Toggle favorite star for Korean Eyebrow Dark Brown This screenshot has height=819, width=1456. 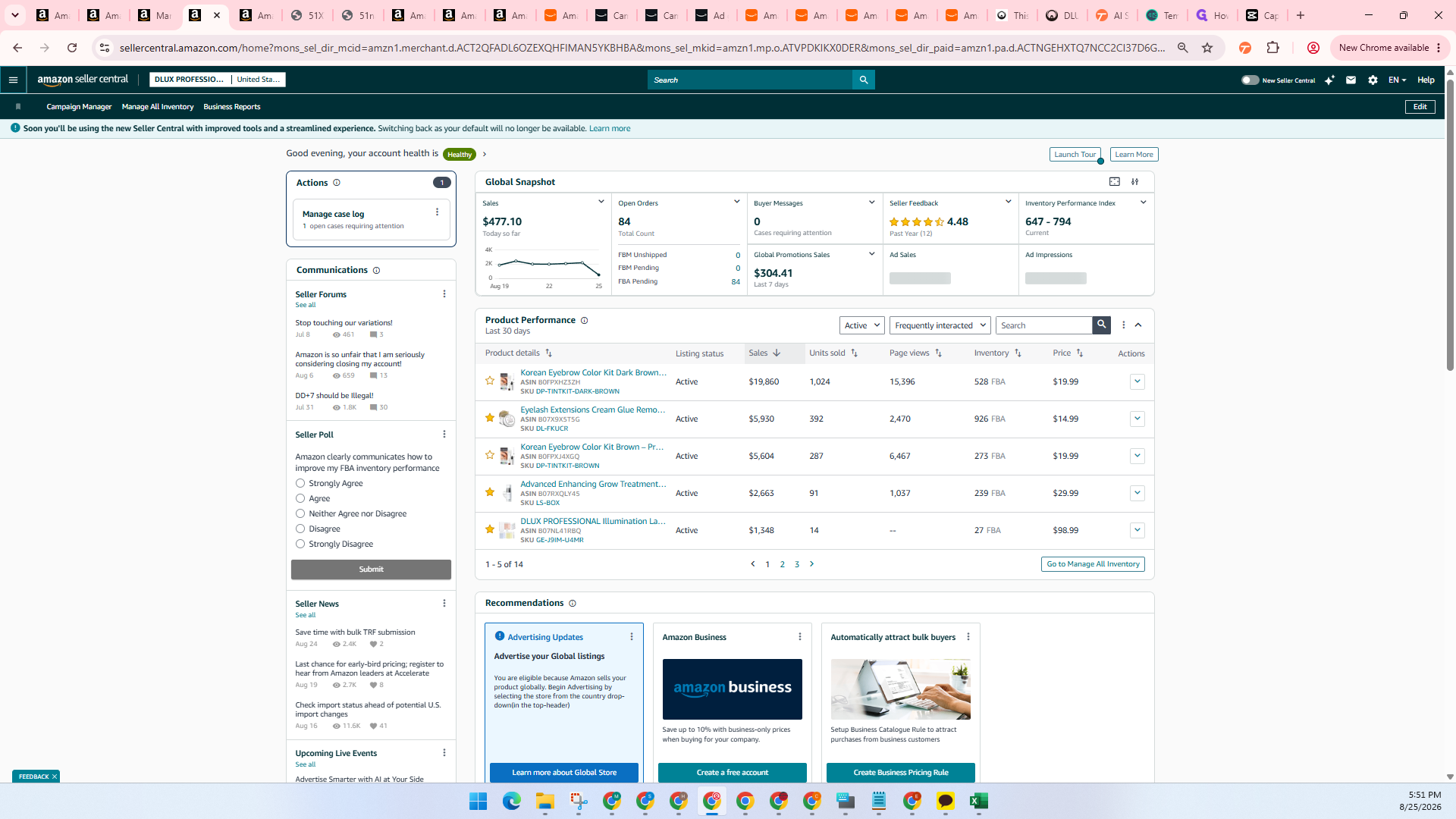coord(490,381)
